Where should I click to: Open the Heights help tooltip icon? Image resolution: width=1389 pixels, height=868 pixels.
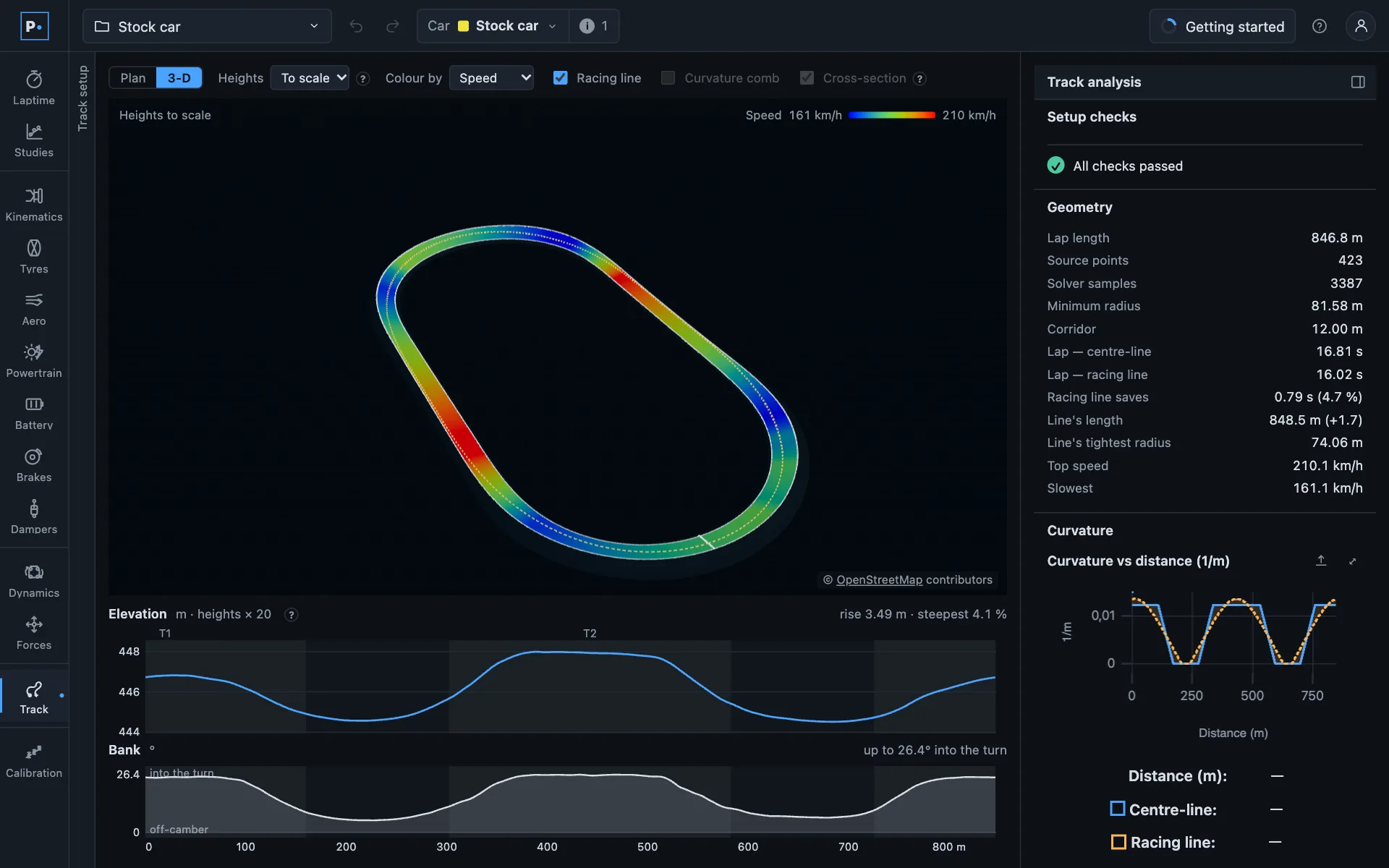click(x=363, y=78)
